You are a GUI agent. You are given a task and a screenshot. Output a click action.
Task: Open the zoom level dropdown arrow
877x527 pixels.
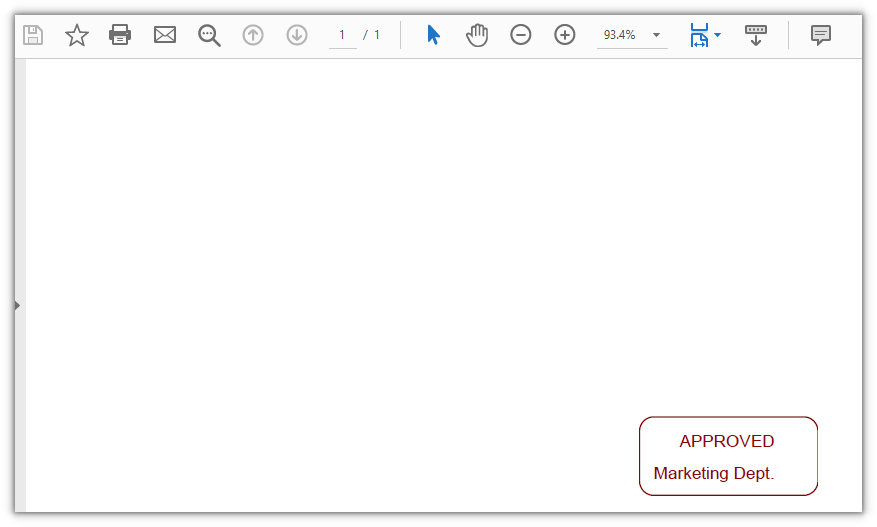[657, 35]
